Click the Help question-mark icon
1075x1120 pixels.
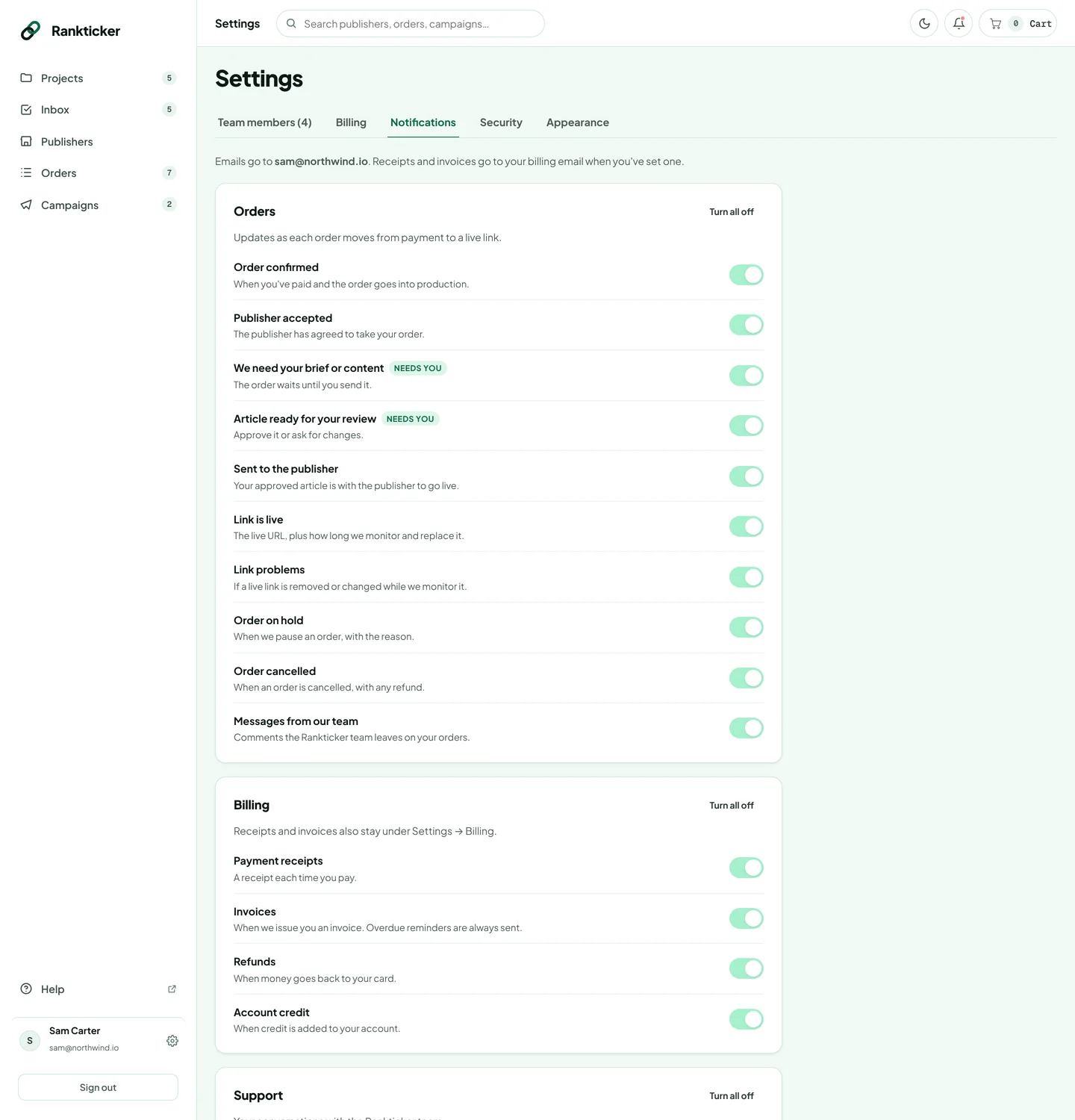[x=26, y=989]
